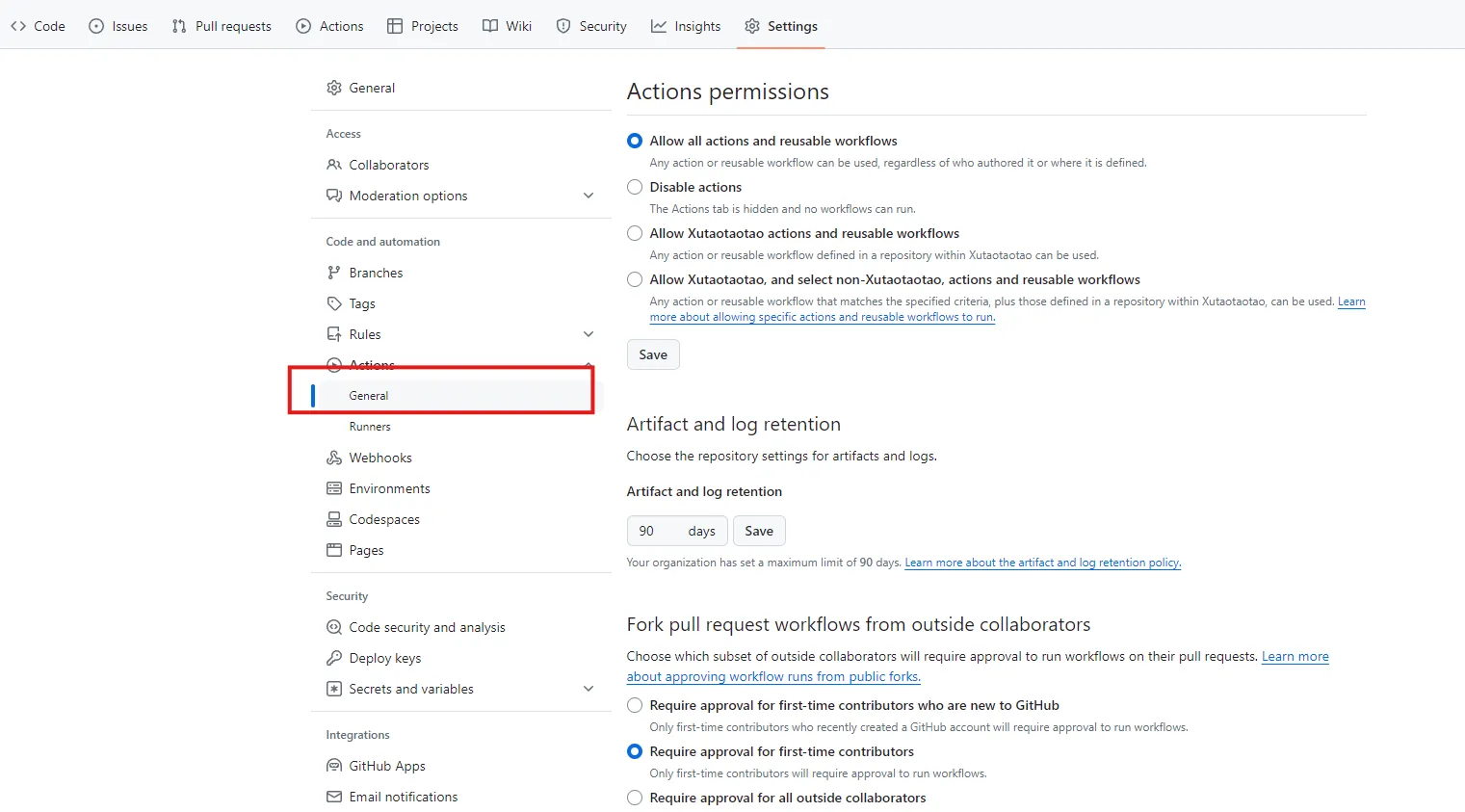Choose Require approval for all outside collaborators
The height and width of the screenshot is (812, 1465).
(635, 798)
